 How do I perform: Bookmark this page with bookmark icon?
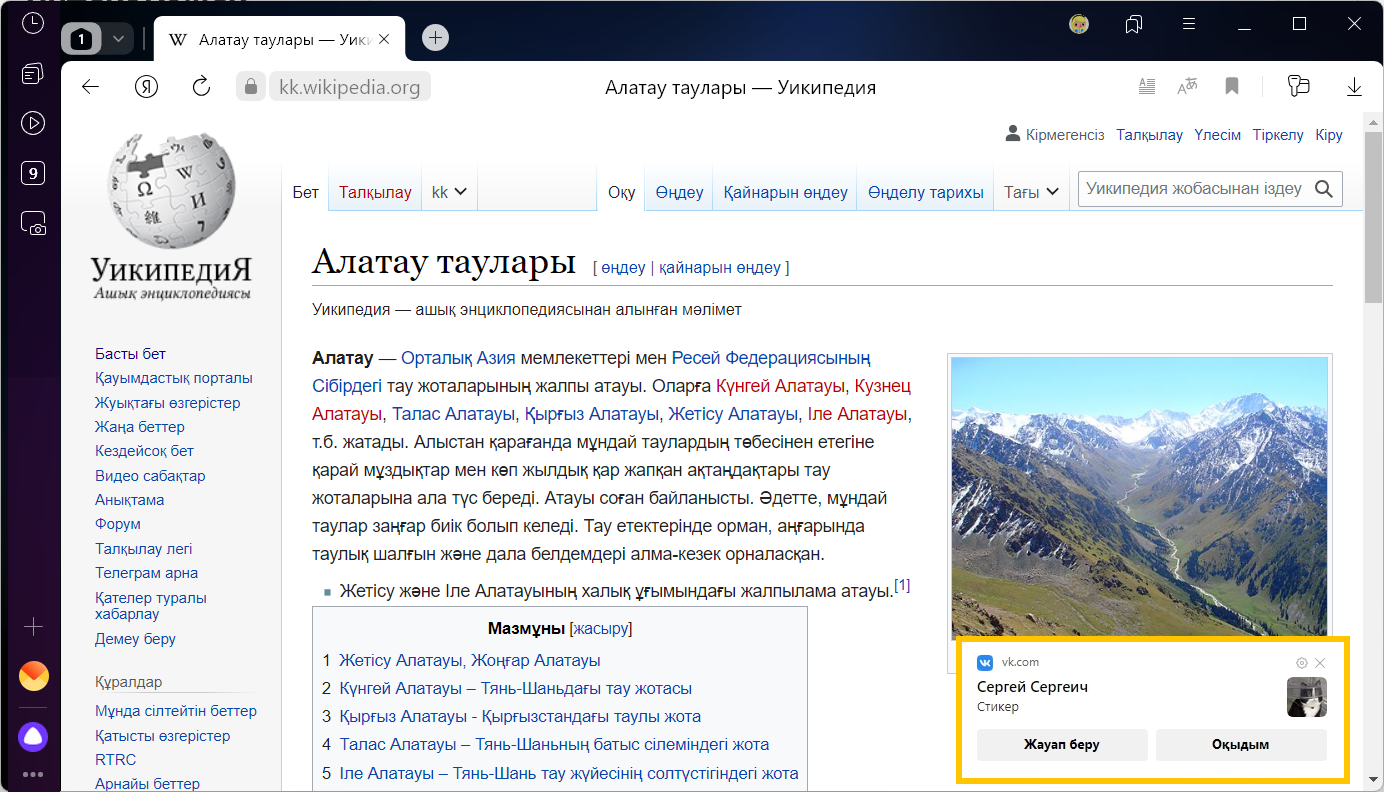pyautogui.click(x=1232, y=87)
